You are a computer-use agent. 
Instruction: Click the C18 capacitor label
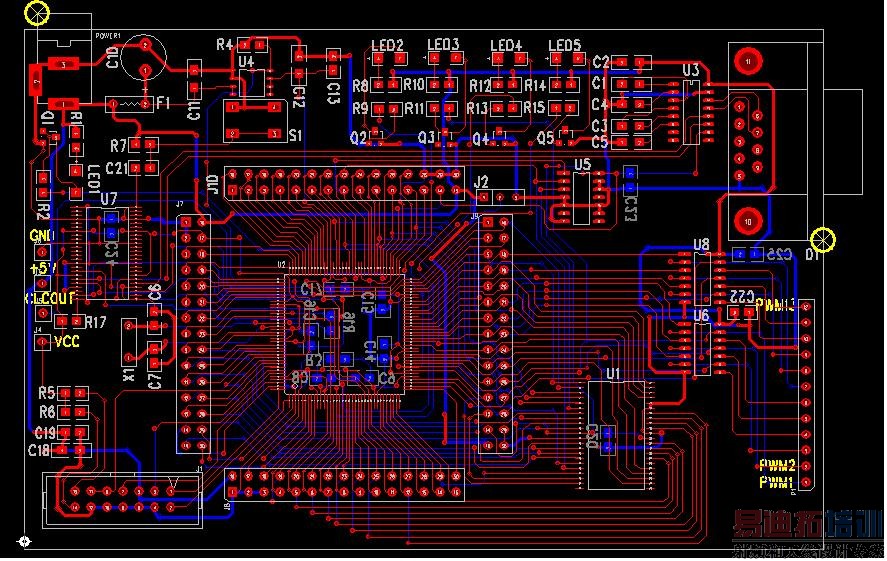39,451
